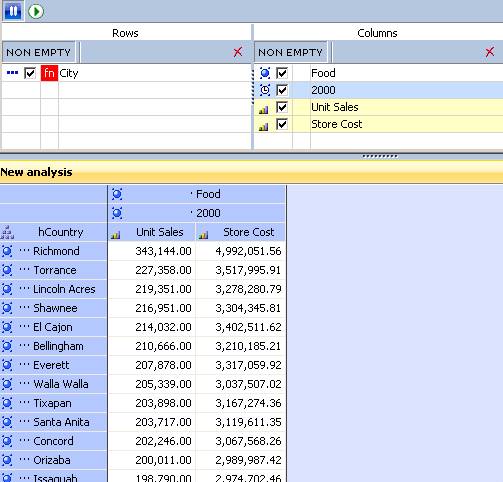Open the blue dots menu beside City

pos(12,72)
